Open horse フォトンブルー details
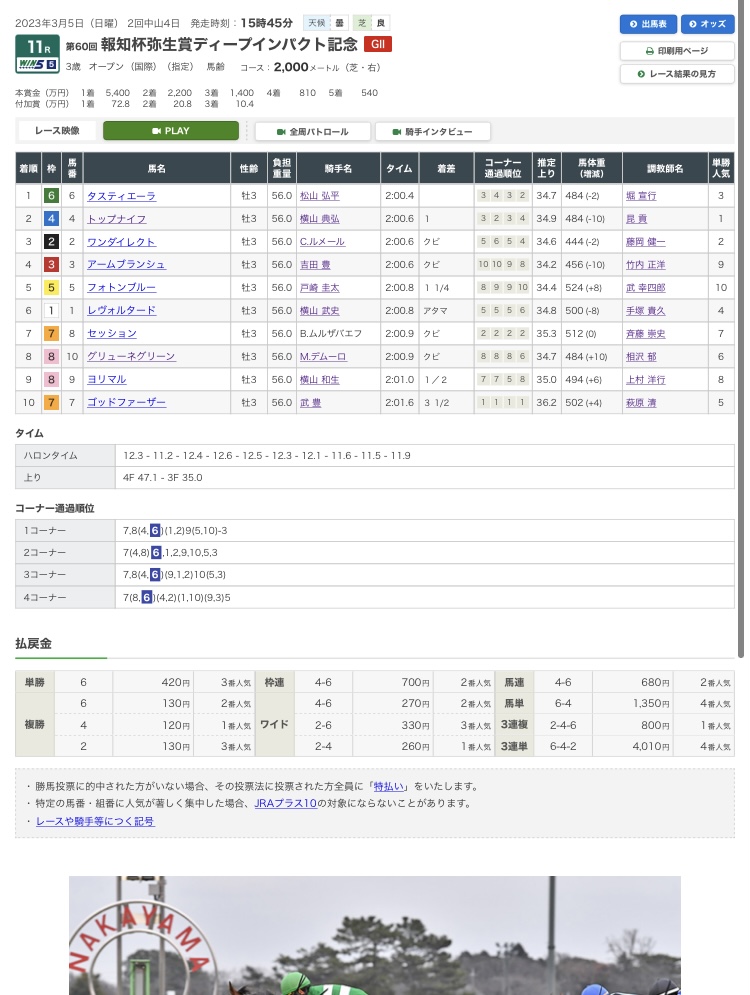750x995 pixels. [x=121, y=287]
